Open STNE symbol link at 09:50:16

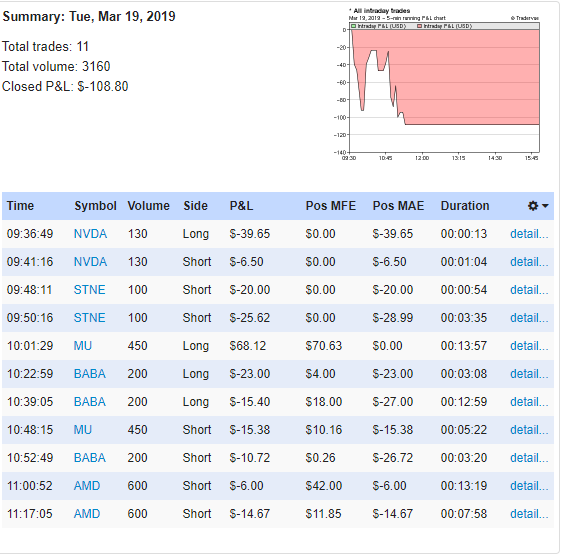pyautogui.click(x=89, y=318)
